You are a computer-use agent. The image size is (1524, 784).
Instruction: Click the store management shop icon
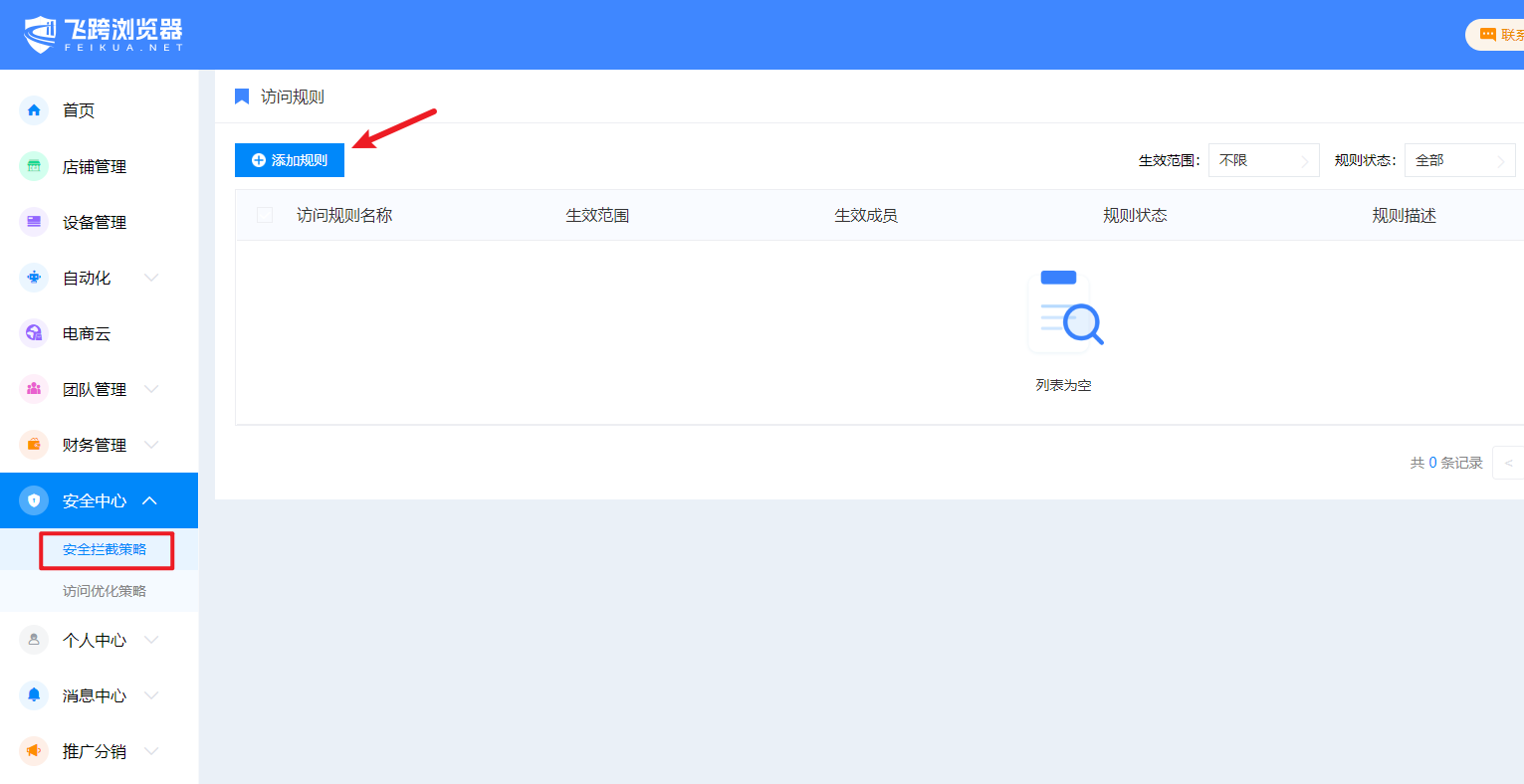pyautogui.click(x=34, y=166)
